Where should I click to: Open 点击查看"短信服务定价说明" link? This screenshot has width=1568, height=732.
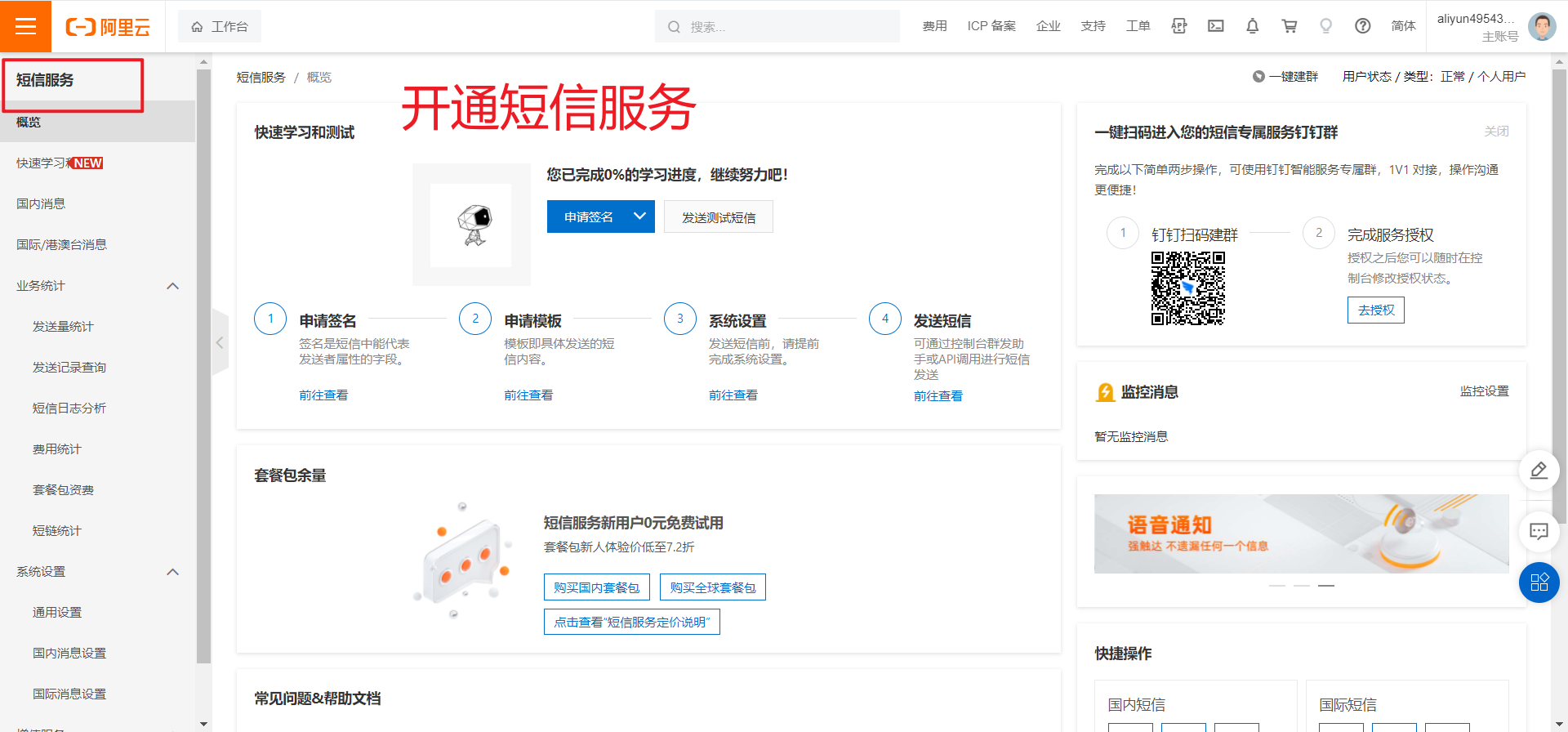coord(632,622)
